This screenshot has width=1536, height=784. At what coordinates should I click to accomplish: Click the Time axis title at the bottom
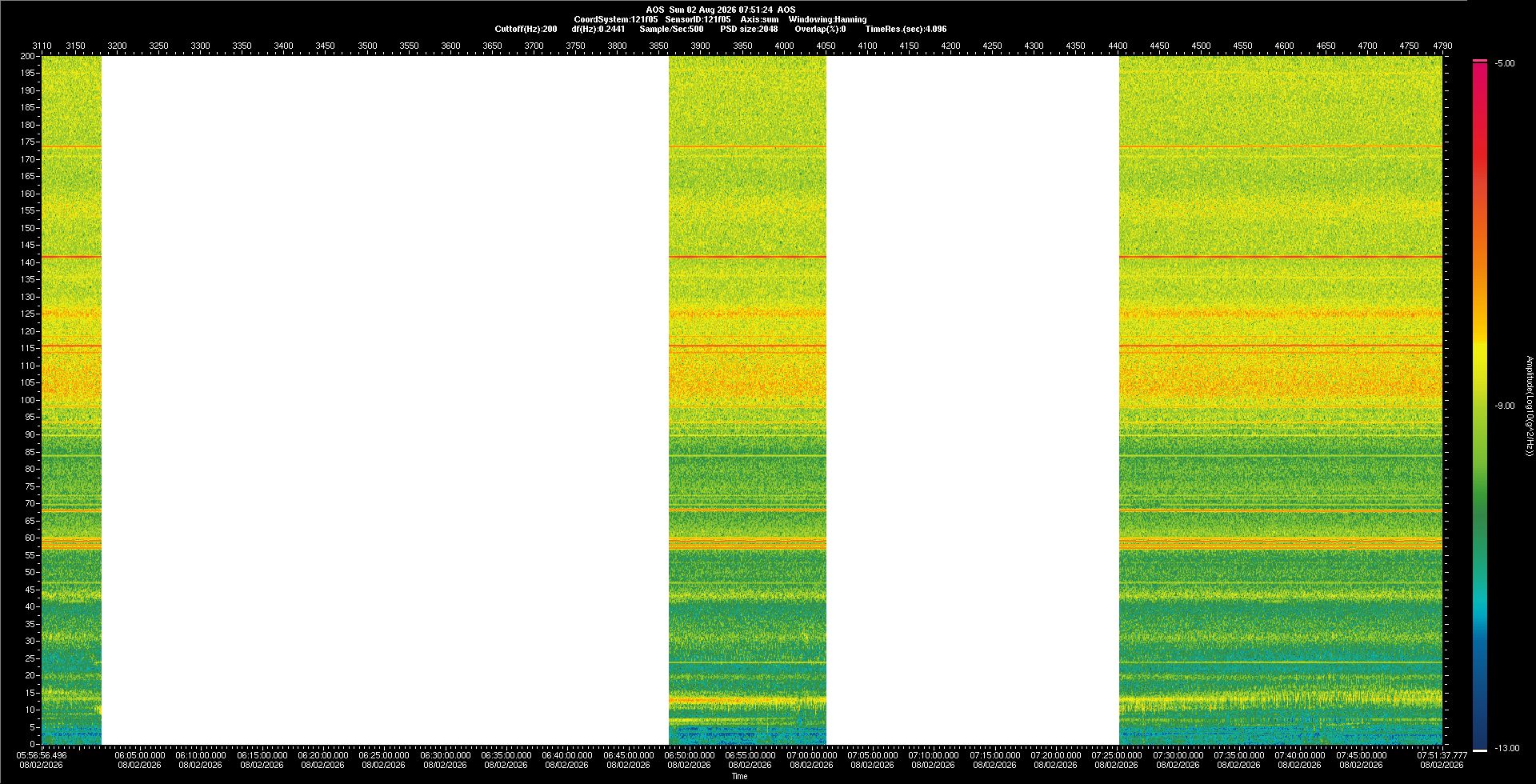[739, 776]
